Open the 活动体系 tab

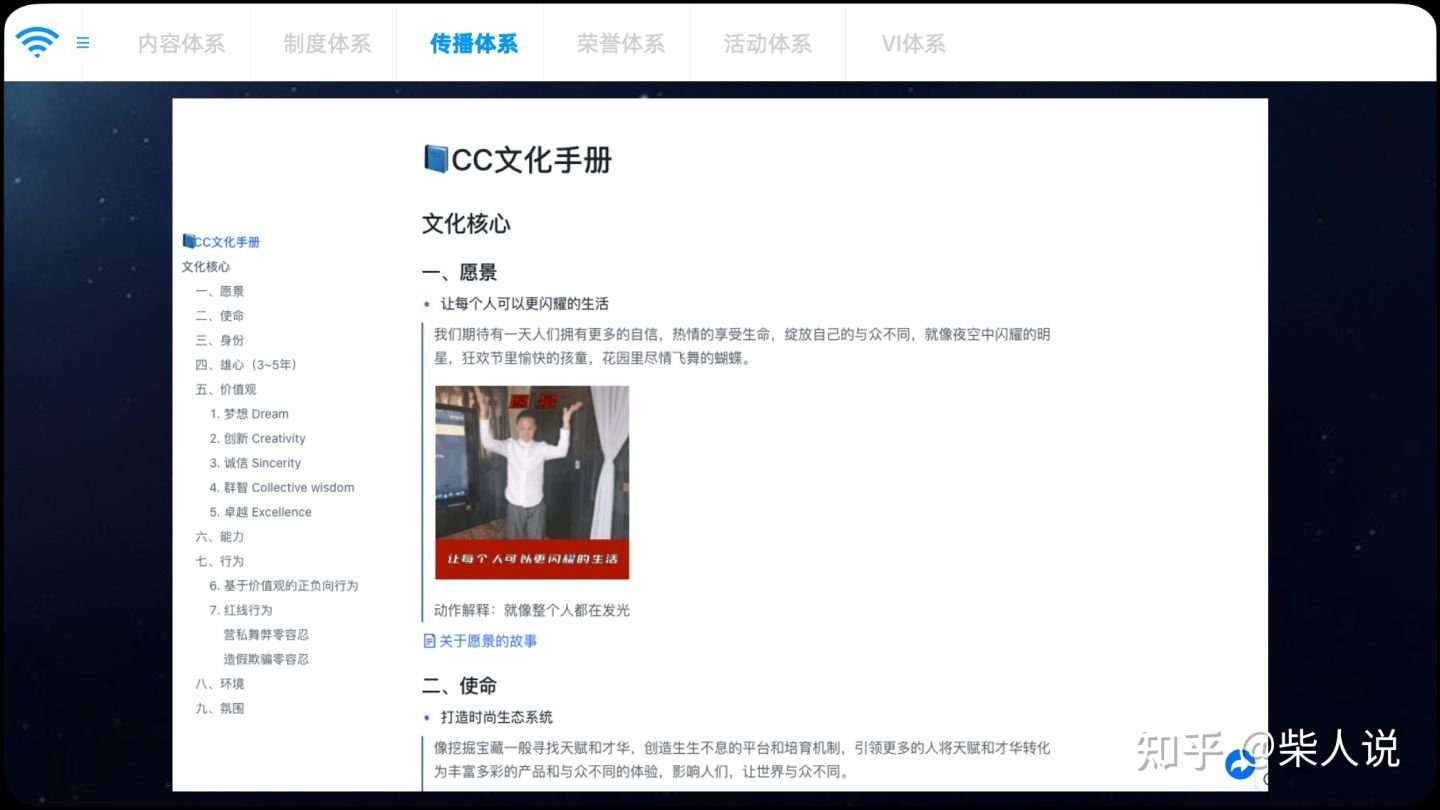pos(767,43)
